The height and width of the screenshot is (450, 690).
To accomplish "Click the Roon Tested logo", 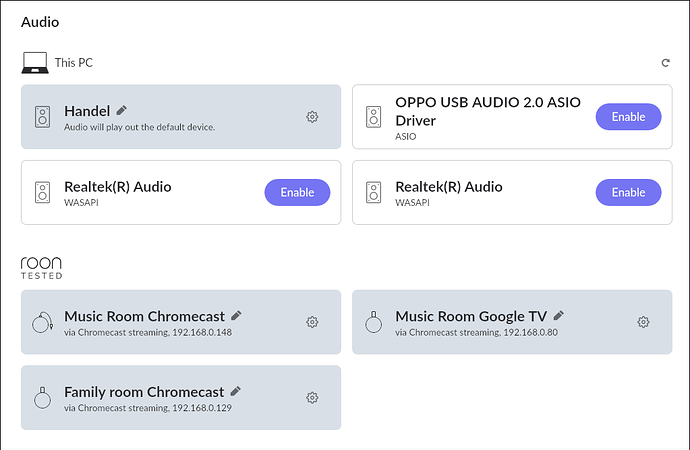I will coord(41,268).
